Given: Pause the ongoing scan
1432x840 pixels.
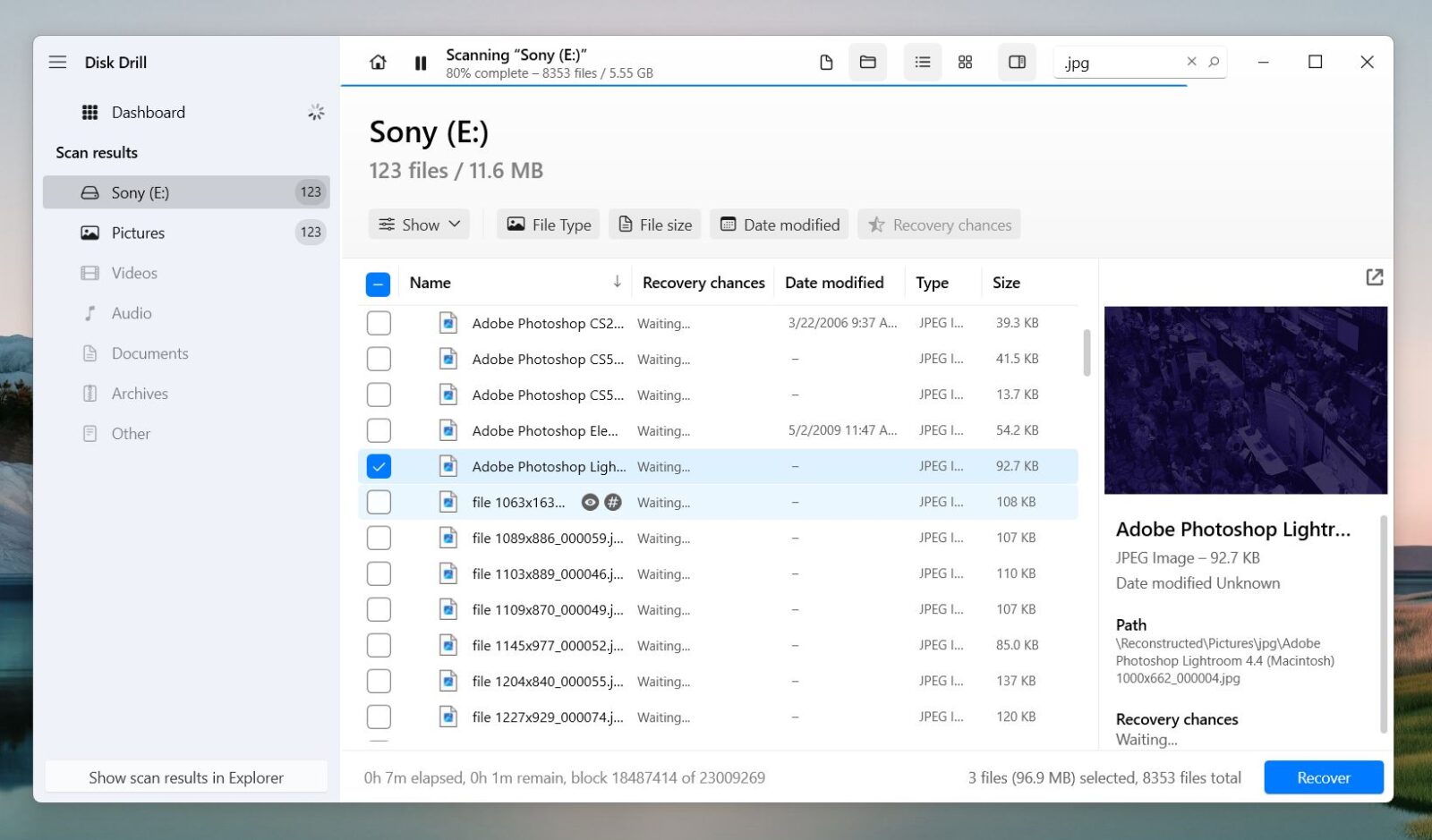Looking at the screenshot, I should click(x=421, y=63).
